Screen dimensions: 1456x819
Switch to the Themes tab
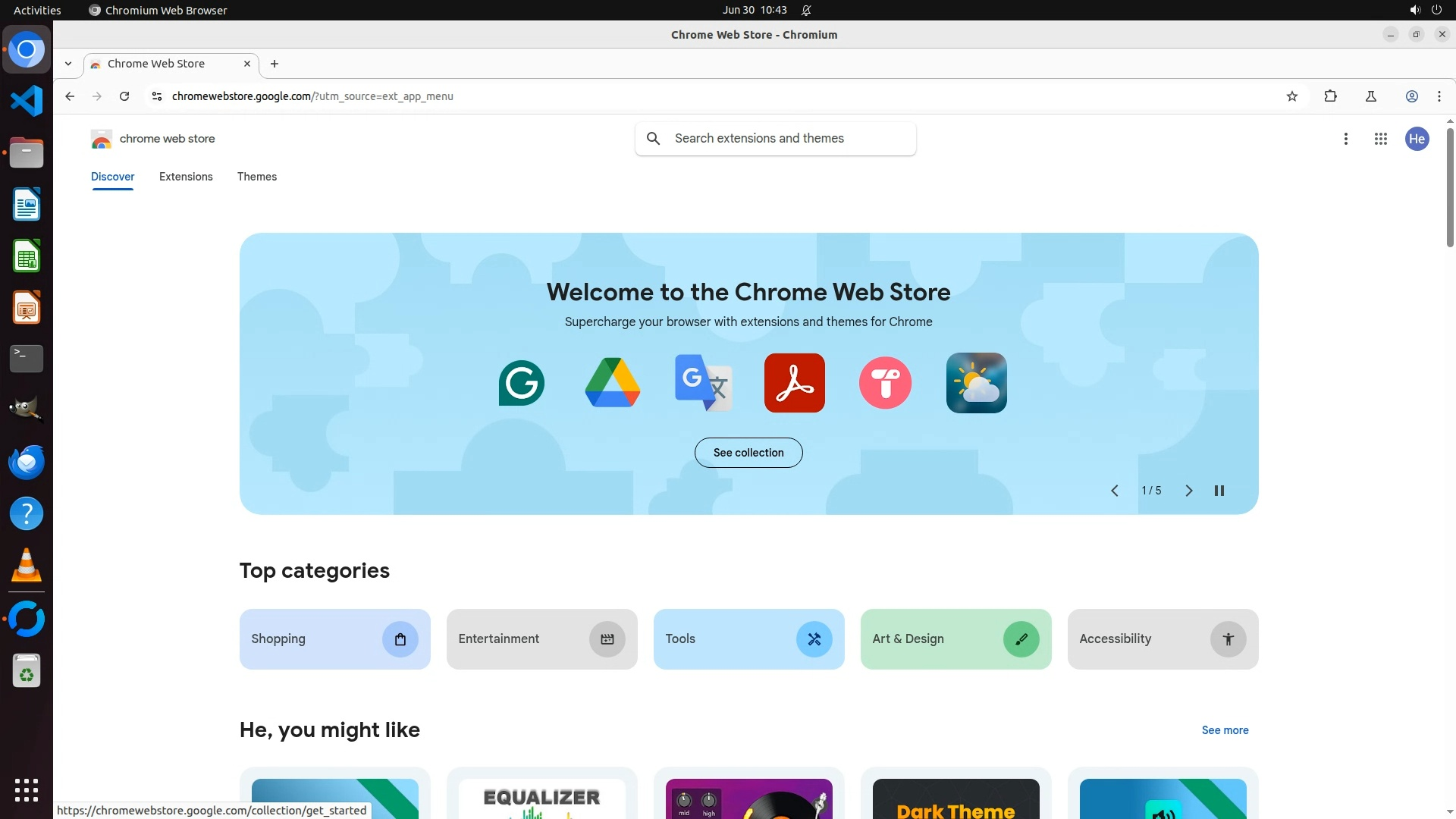click(256, 177)
